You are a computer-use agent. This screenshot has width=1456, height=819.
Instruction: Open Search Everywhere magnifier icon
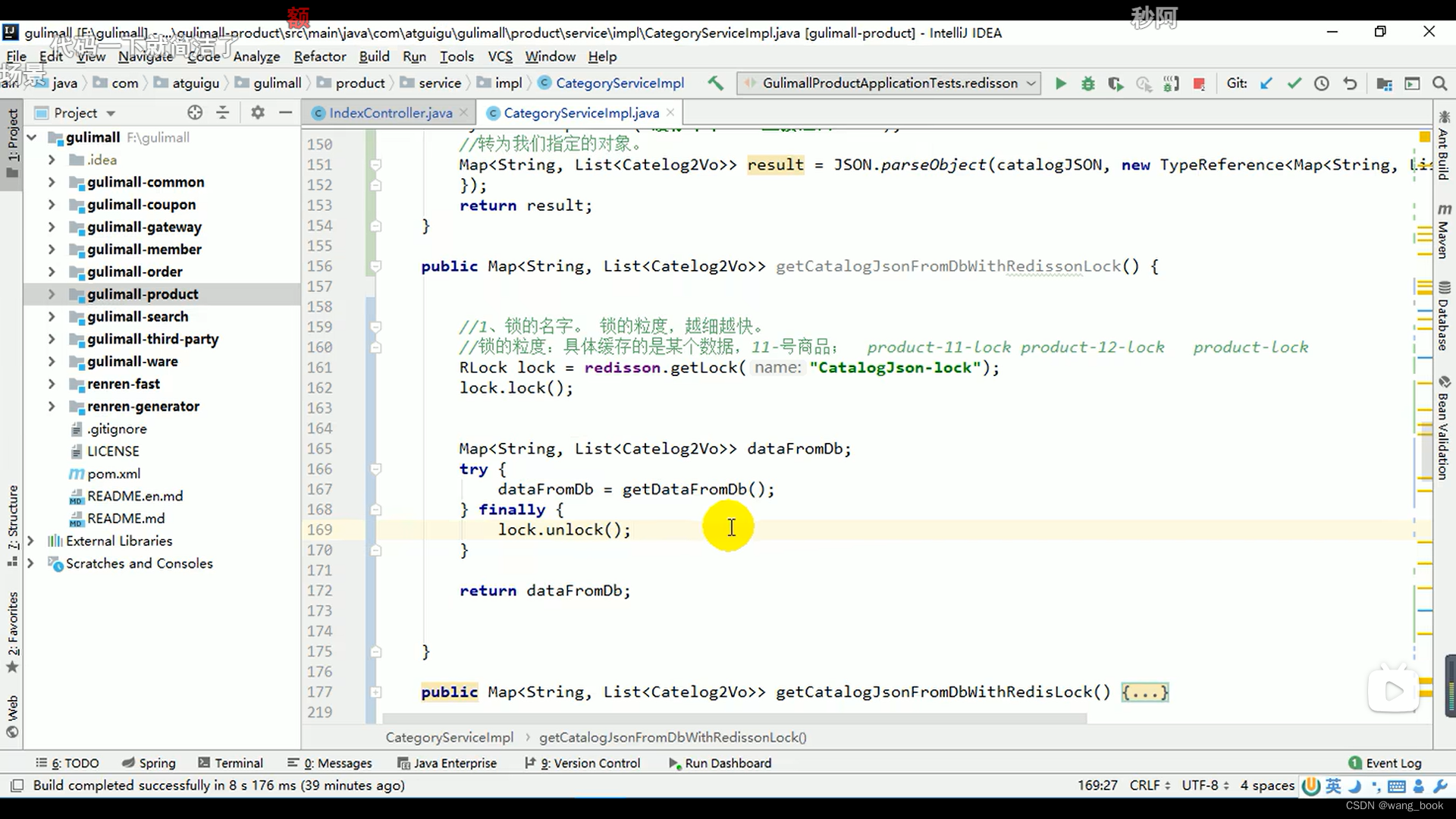coord(1439,83)
